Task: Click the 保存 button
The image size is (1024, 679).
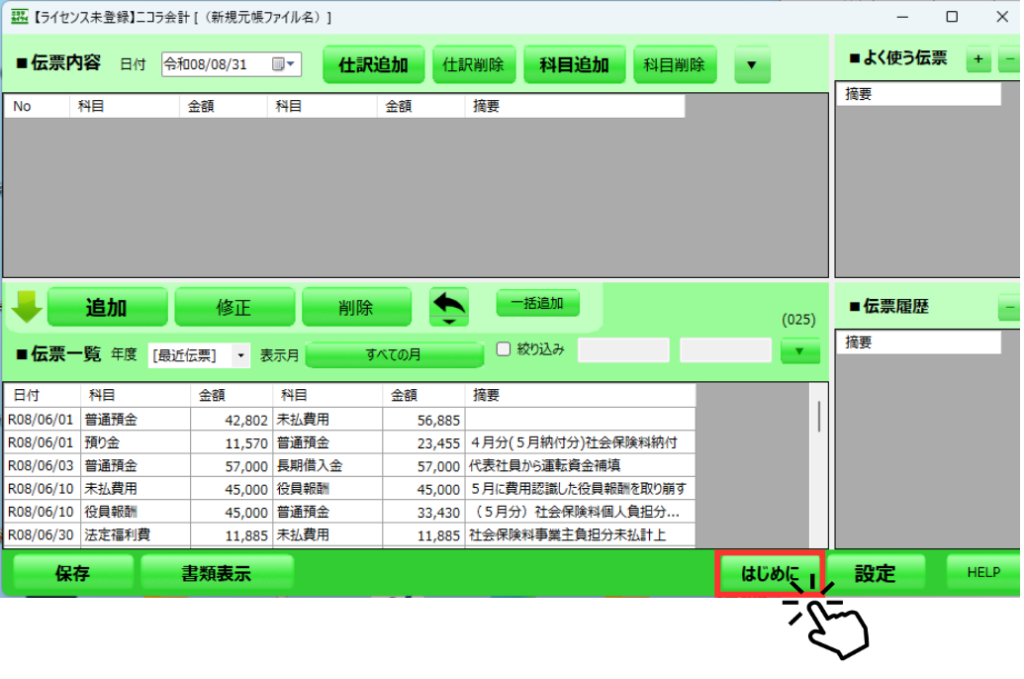Action: 72,573
